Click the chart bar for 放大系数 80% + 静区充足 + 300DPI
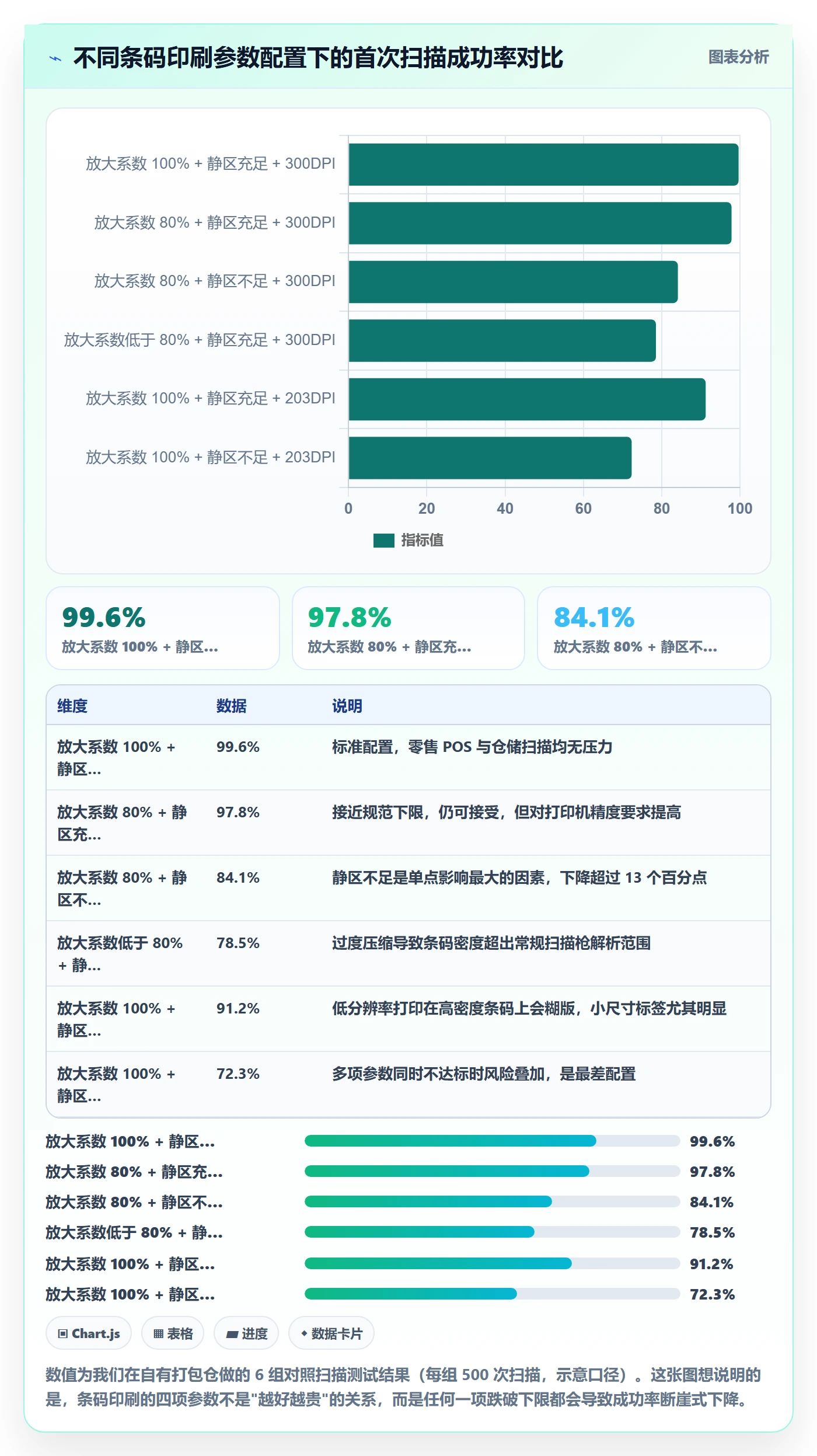This screenshot has height=1456, width=817. (540, 223)
